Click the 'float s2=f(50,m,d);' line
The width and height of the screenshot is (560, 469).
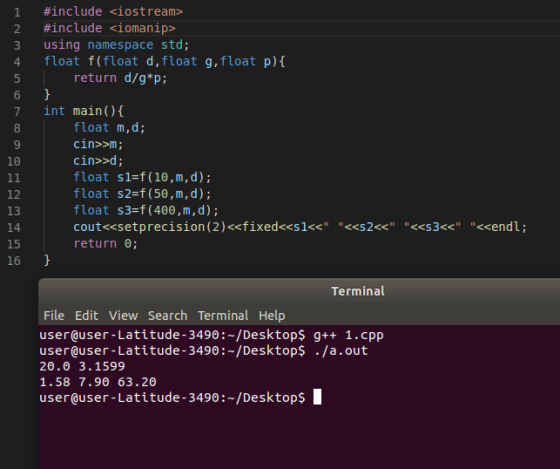[x=142, y=194]
